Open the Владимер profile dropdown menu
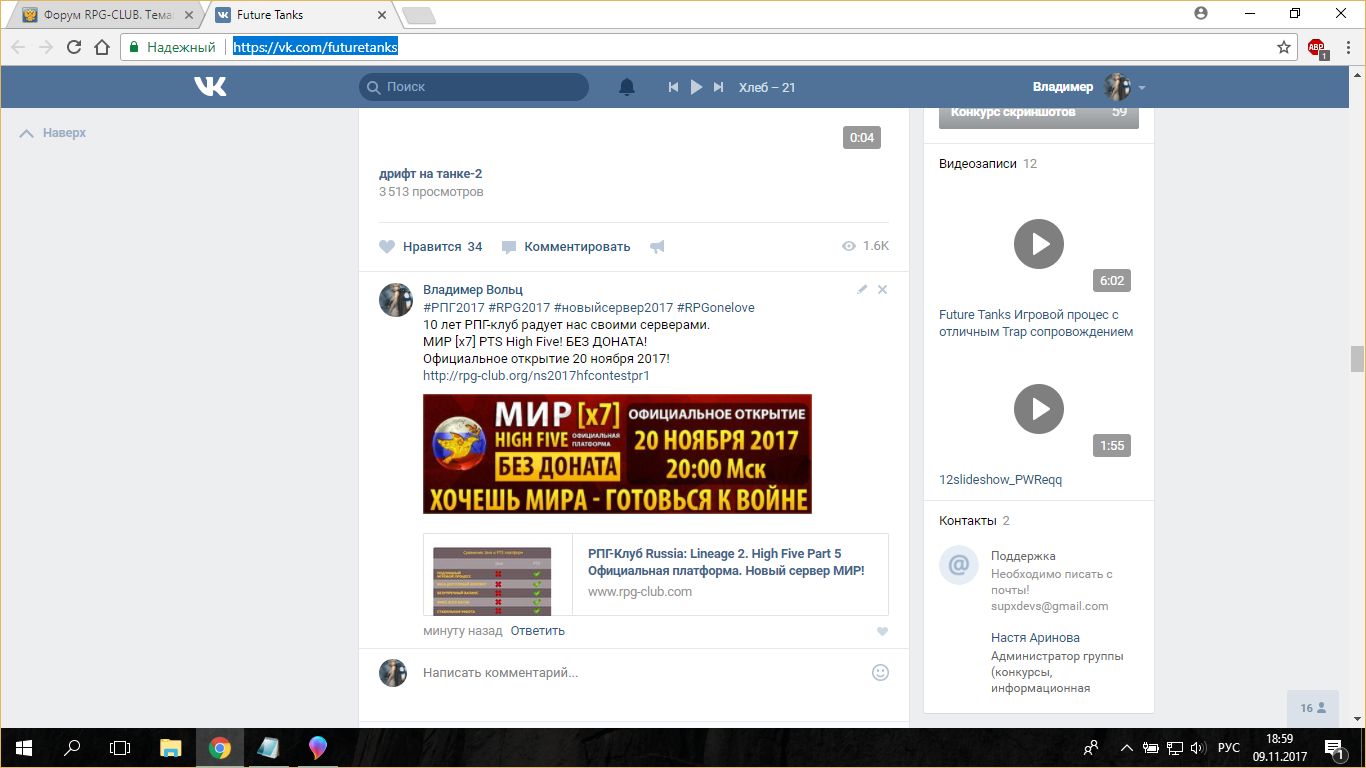Screen dimensions: 1366x768 pos(1142,87)
